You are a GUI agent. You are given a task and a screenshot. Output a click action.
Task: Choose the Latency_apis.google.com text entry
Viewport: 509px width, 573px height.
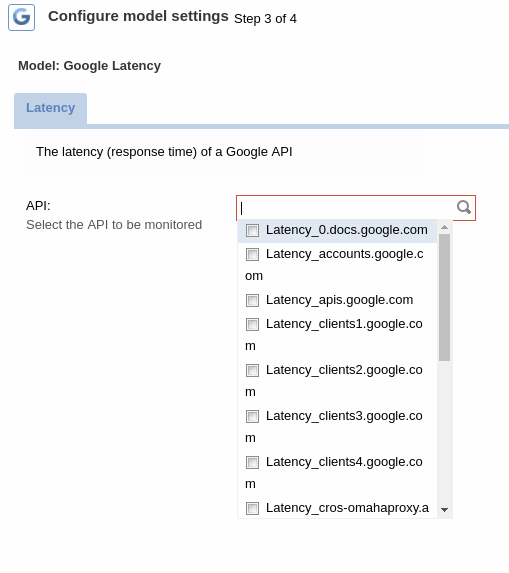click(x=339, y=300)
